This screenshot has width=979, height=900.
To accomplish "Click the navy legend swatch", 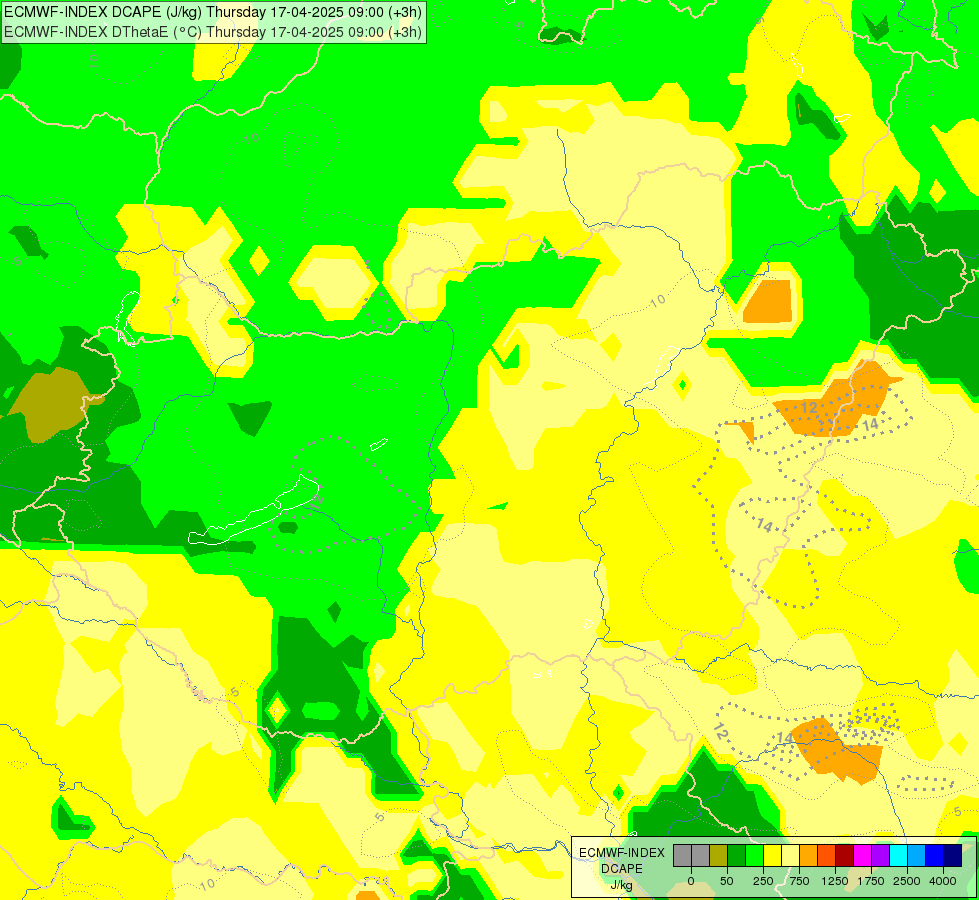I will pos(953,856).
